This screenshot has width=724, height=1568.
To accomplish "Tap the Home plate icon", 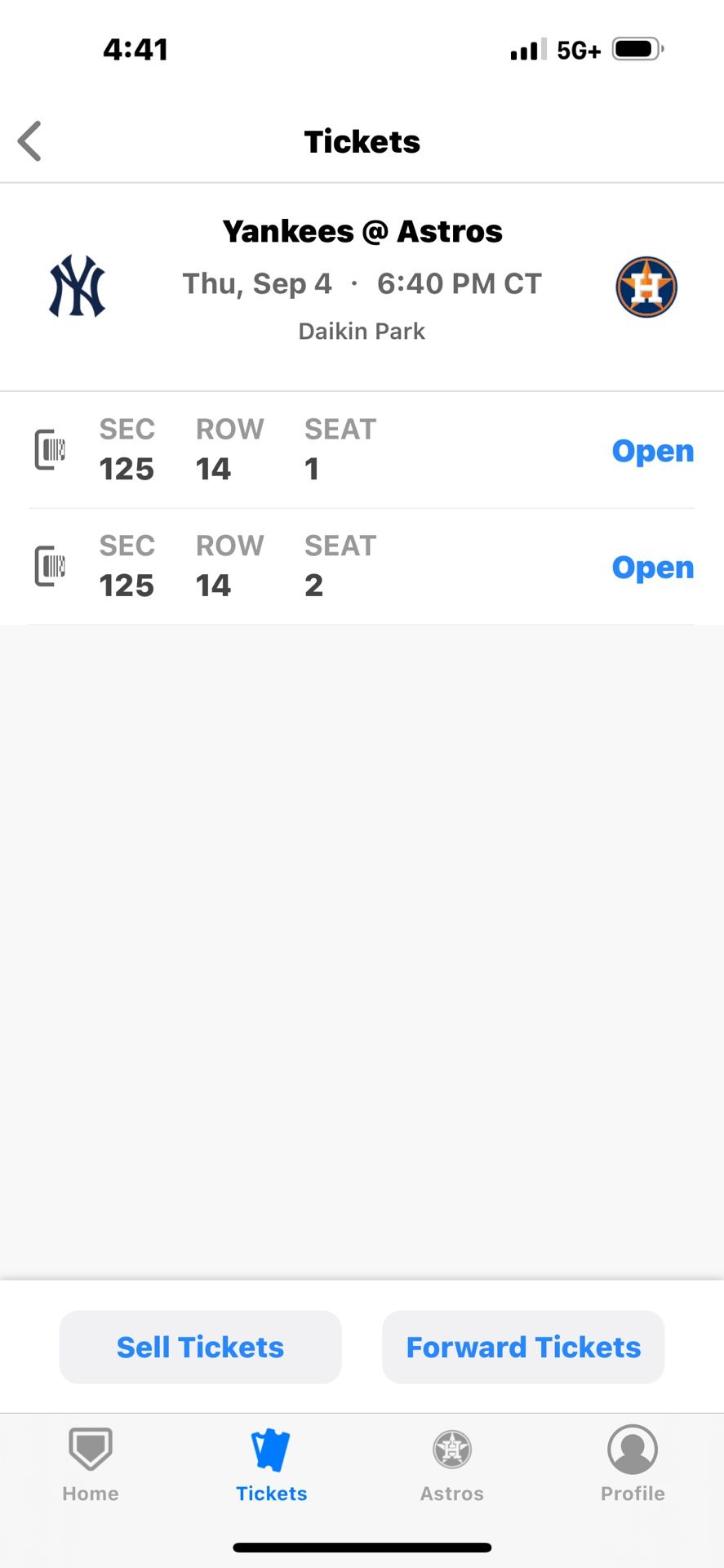I will click(x=91, y=1448).
